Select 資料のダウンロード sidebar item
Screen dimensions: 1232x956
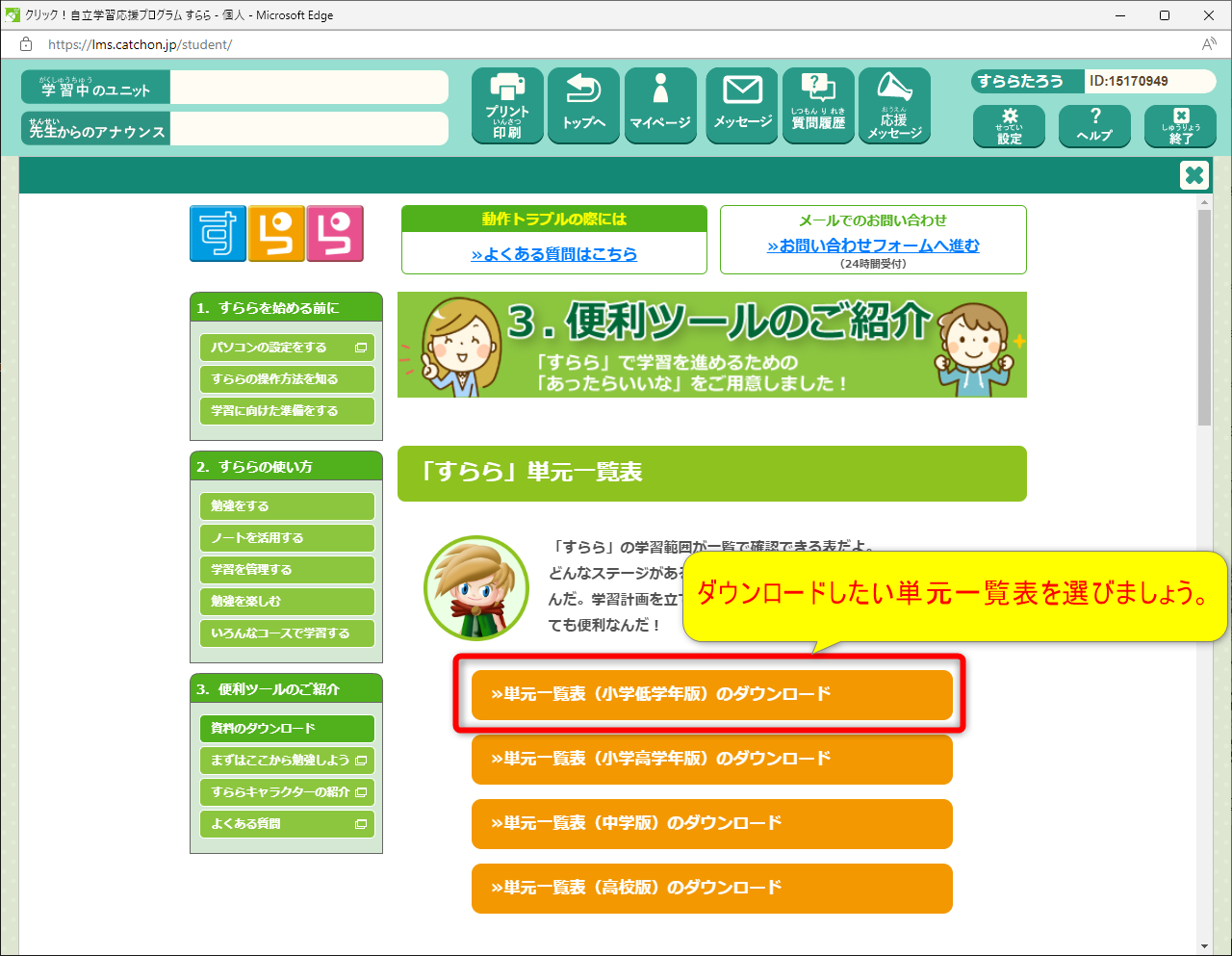click(287, 729)
